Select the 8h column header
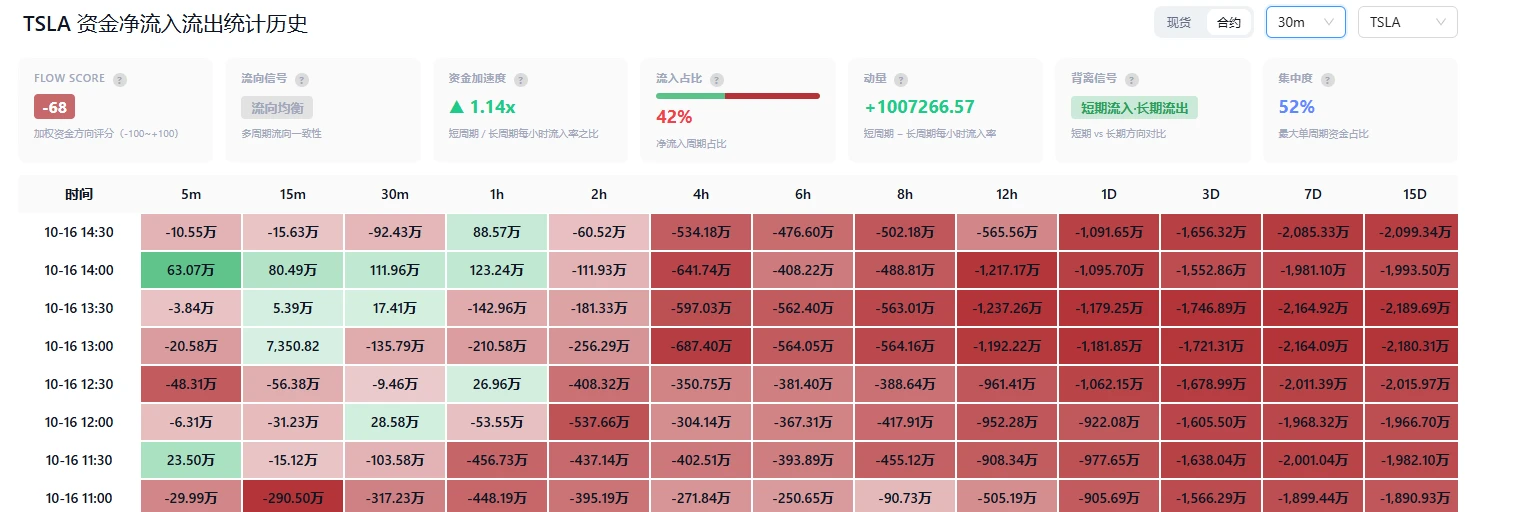This screenshot has height=512, width=1513. (905, 194)
